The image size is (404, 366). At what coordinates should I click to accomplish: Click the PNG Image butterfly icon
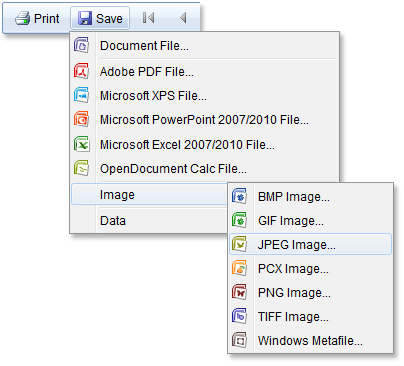239,292
